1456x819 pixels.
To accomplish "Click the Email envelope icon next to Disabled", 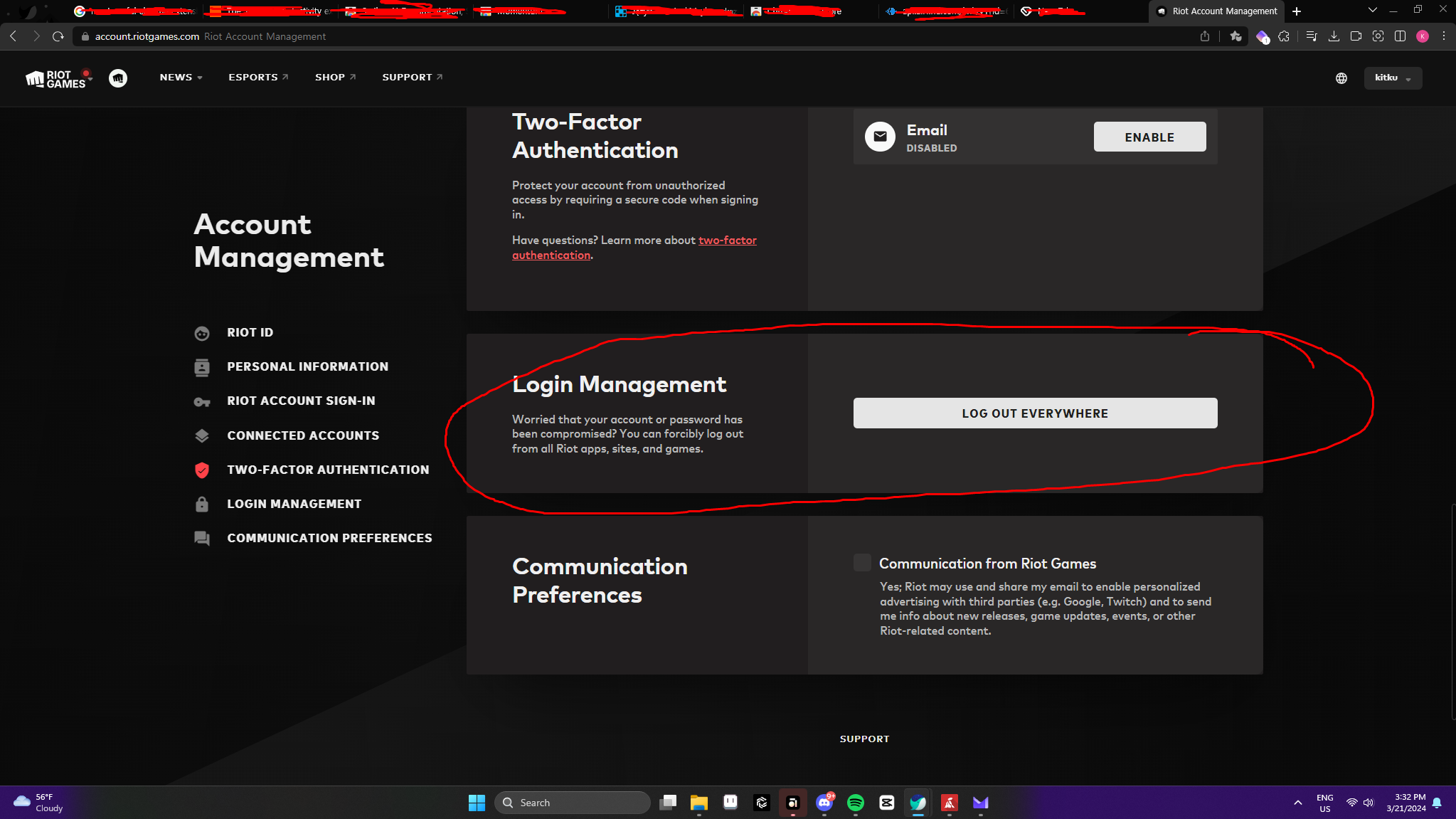I will tap(880, 137).
